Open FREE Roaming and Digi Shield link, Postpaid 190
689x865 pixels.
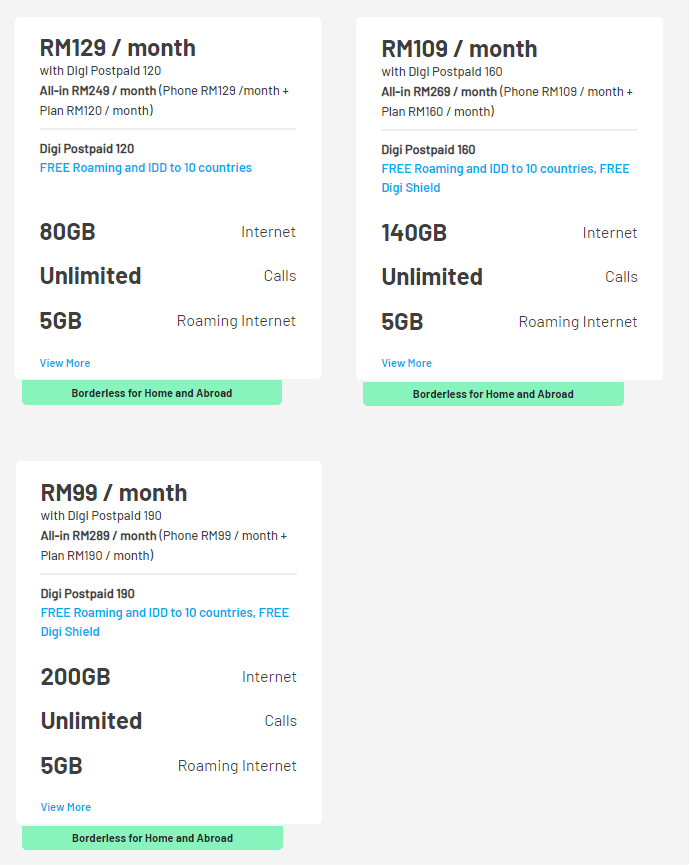[164, 613]
